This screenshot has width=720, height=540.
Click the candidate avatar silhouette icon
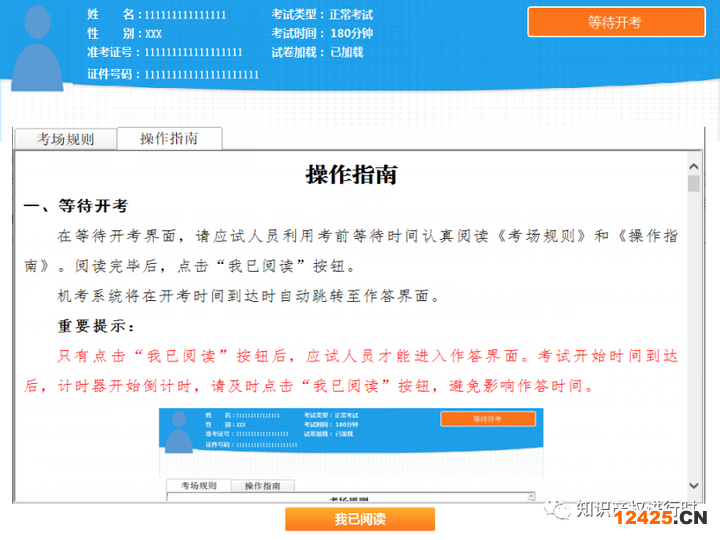[x=37, y=47]
